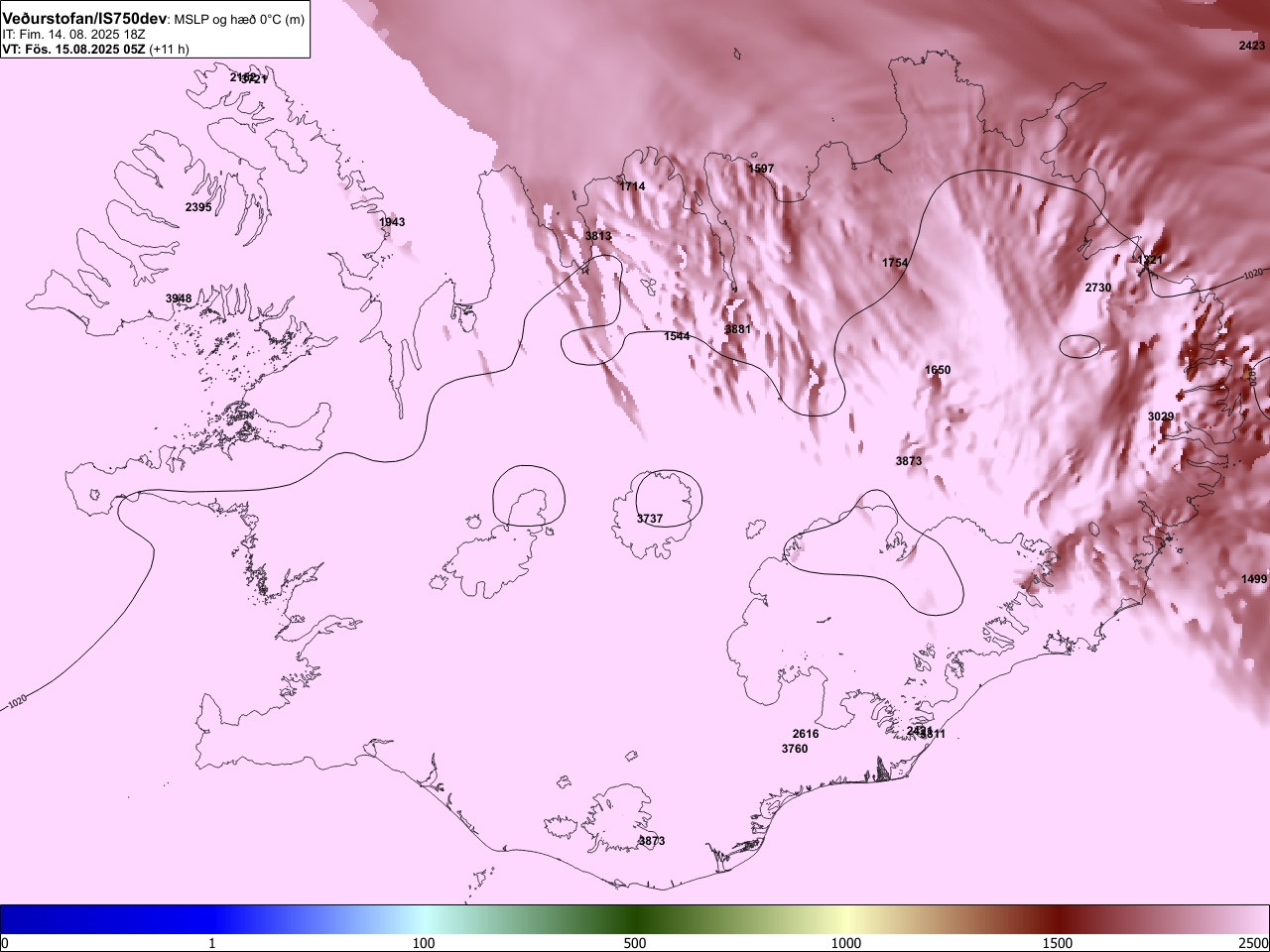1270x952 pixels.
Task: Click the valid time line 'VT: Fös. 15.08.2025 05Z'
Action: tap(73, 49)
